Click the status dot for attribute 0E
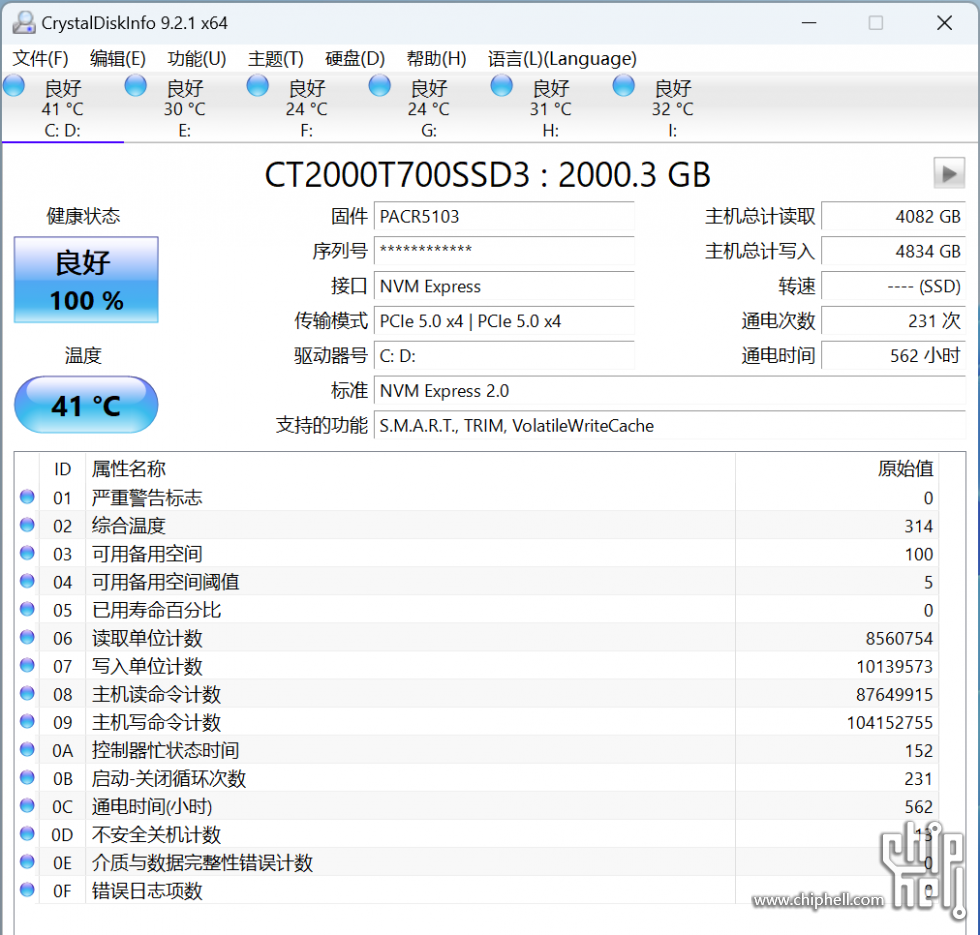The image size is (980, 935). click(27, 862)
